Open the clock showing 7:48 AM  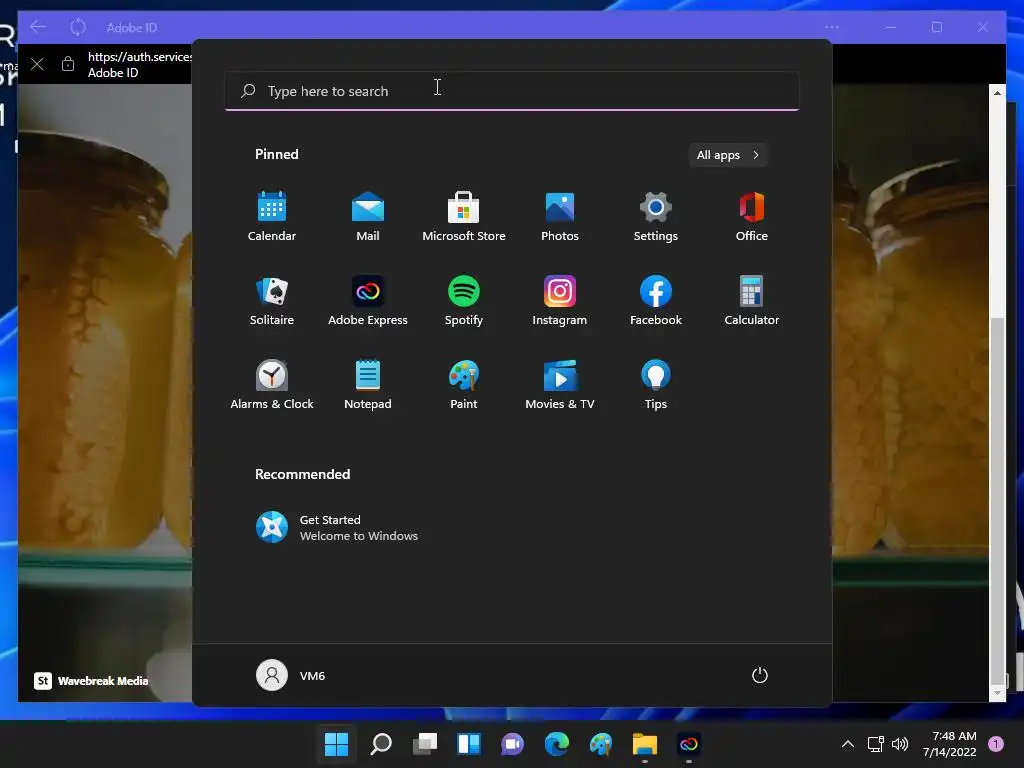950,744
